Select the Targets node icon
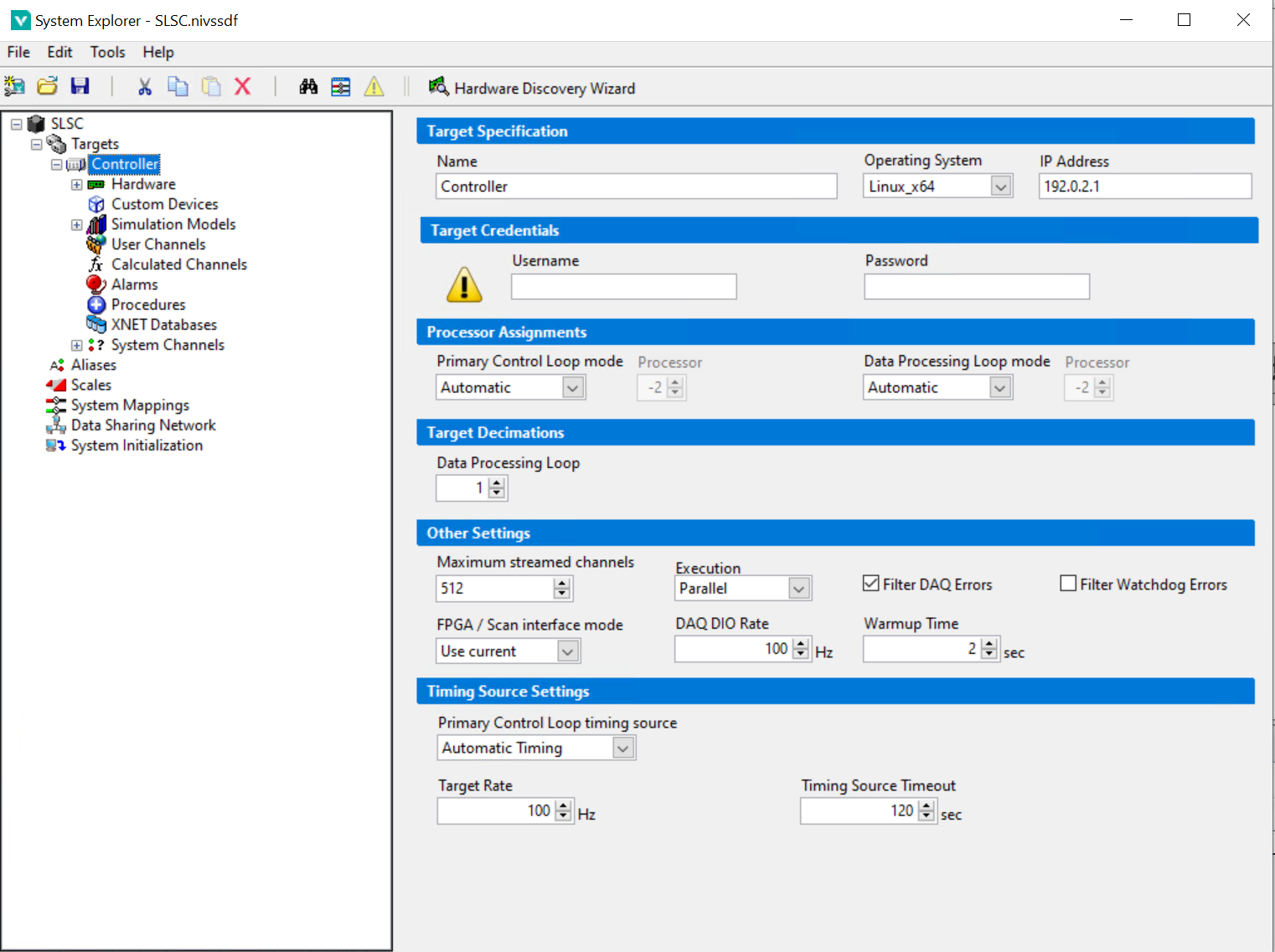This screenshot has width=1275, height=952. coord(56,144)
